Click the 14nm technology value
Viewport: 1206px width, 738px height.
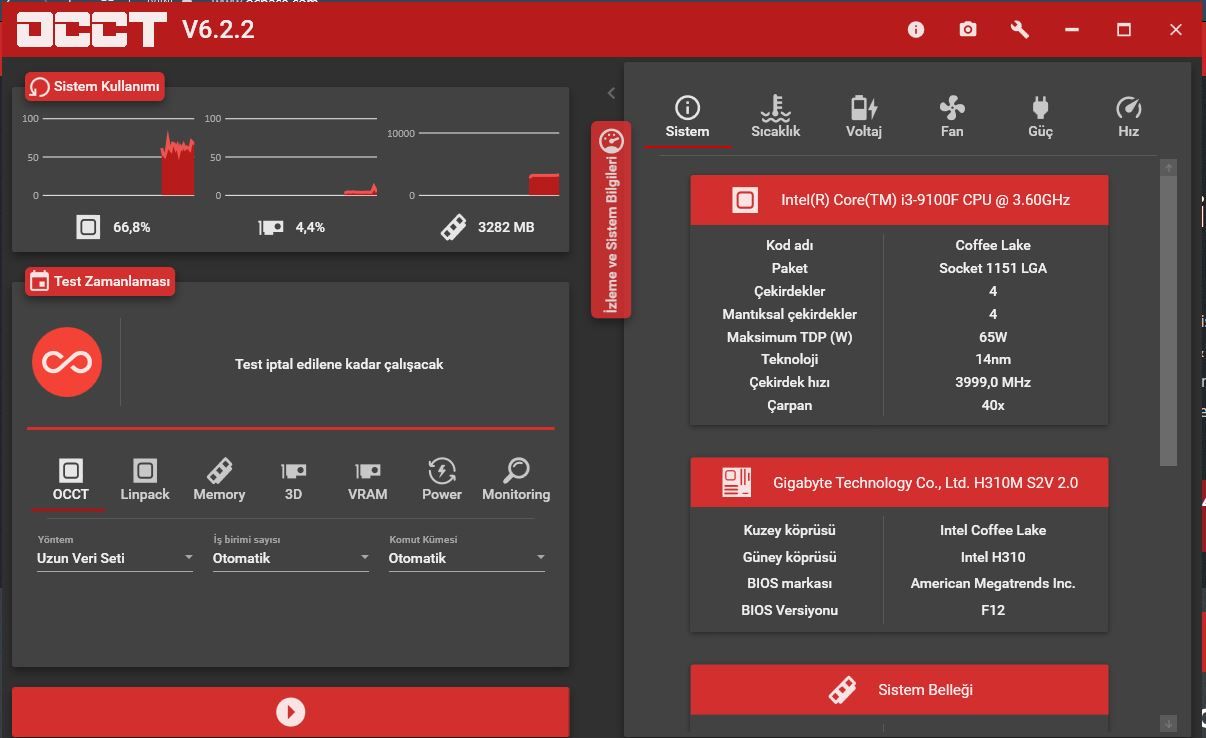(x=993, y=359)
